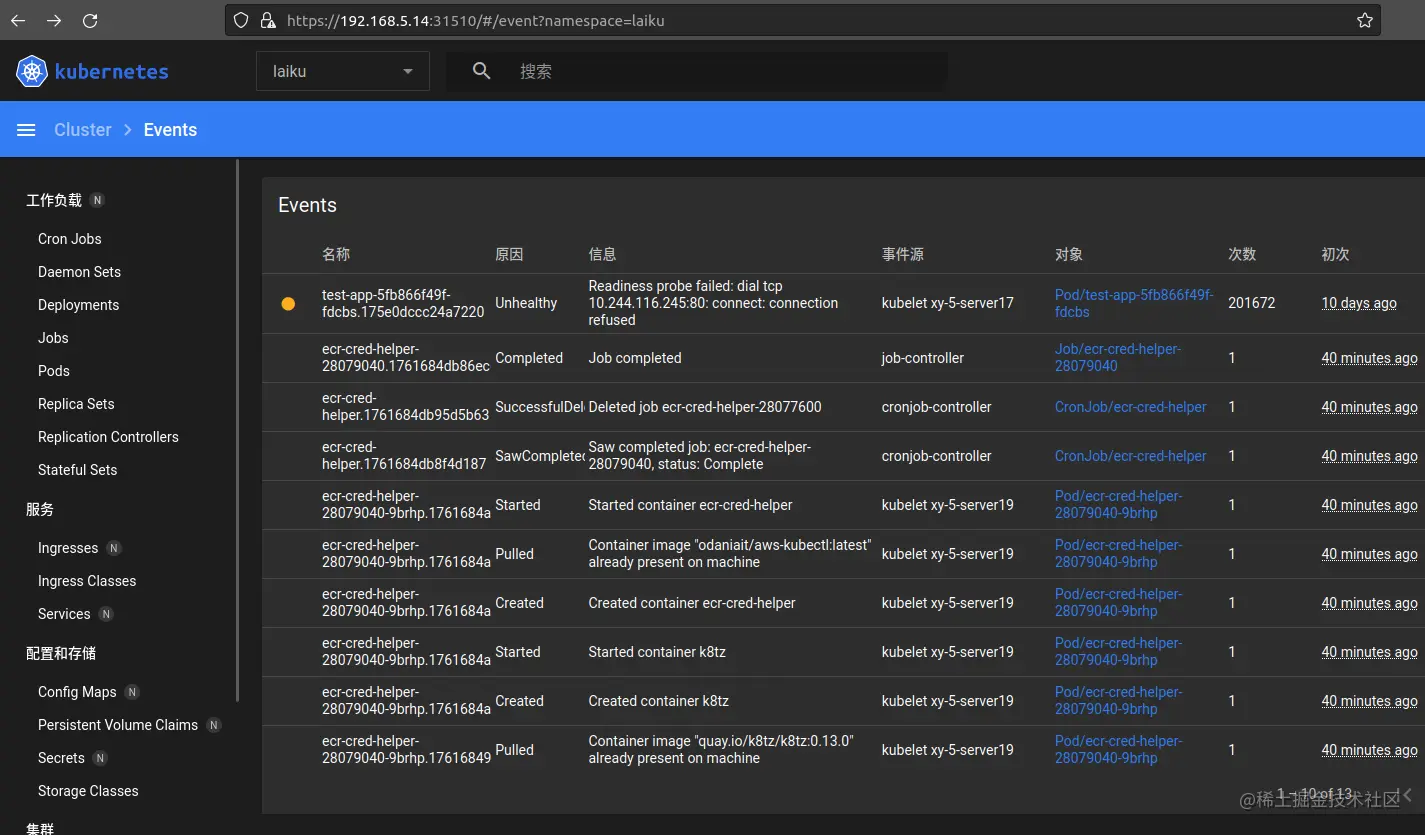Open Deployments in the sidebar
This screenshot has height=835, width=1425.
point(78,305)
